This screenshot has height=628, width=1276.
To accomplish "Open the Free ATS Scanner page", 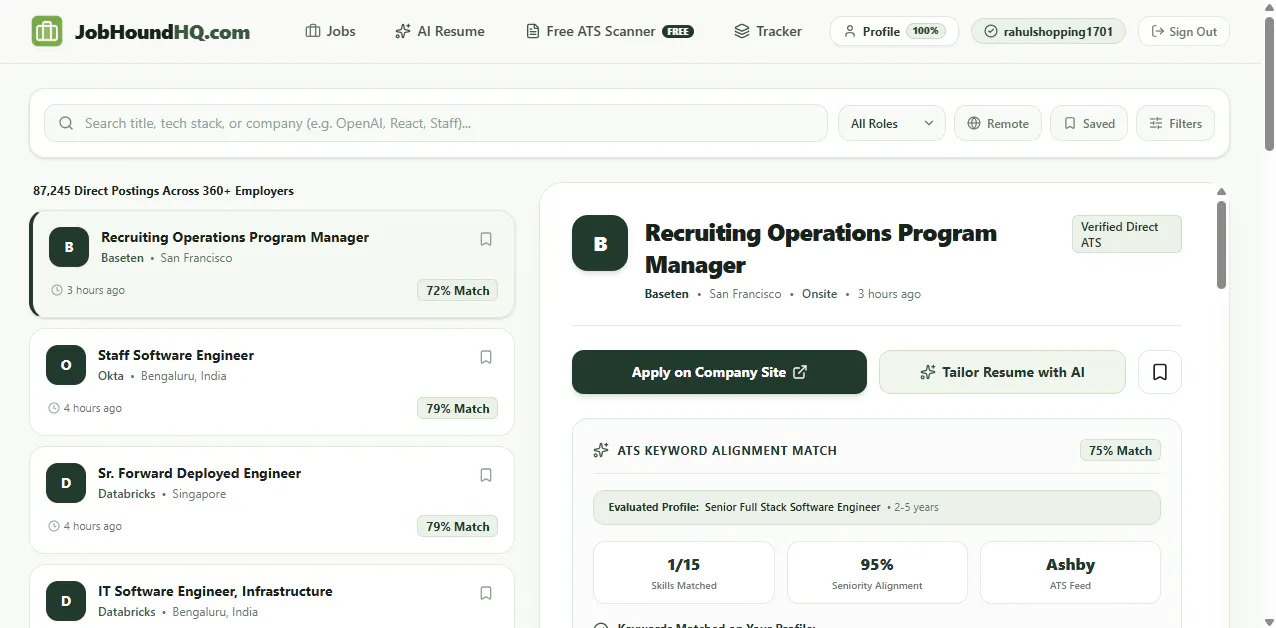I will click(610, 31).
